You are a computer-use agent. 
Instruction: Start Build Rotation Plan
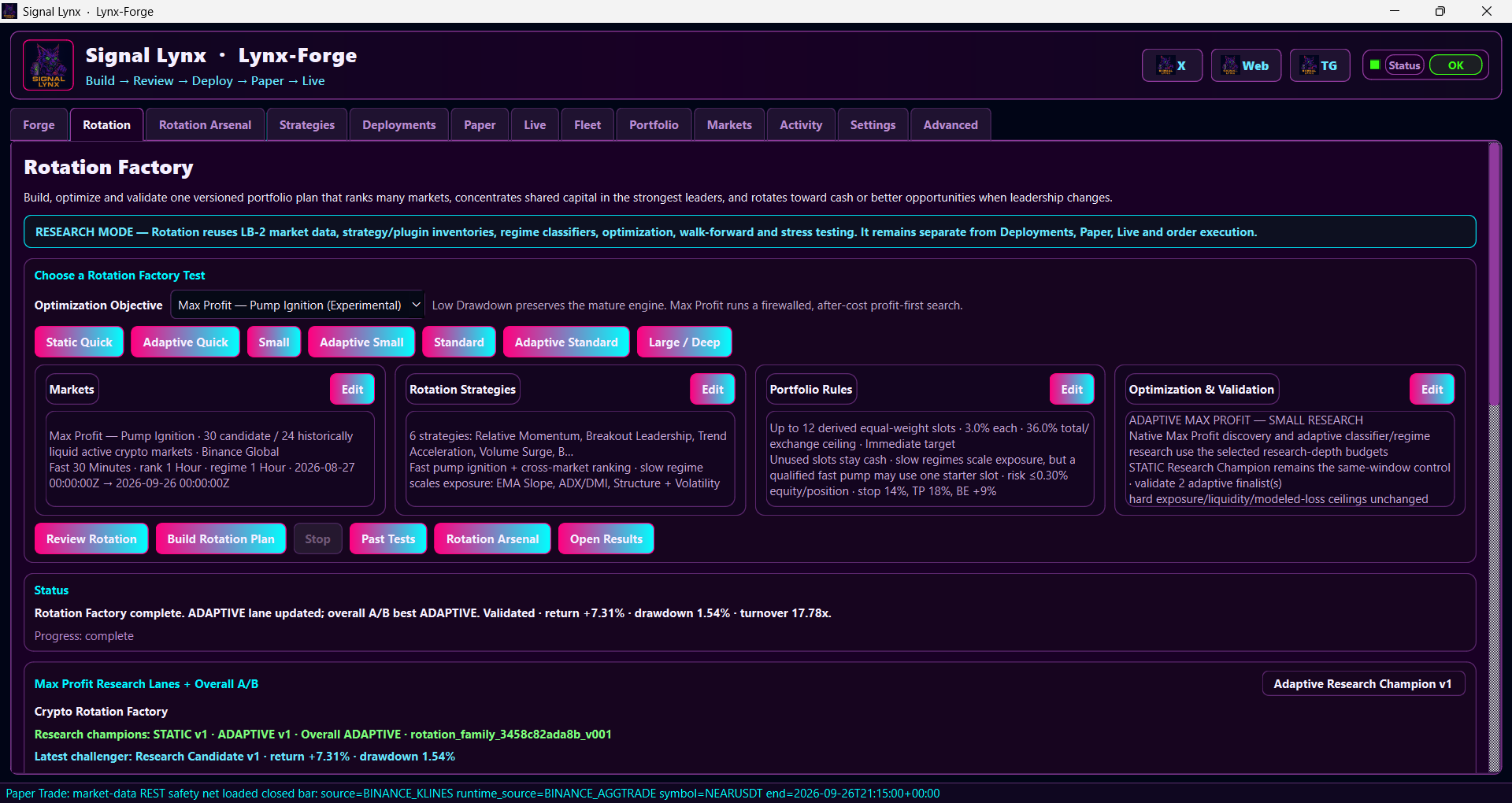tap(221, 538)
